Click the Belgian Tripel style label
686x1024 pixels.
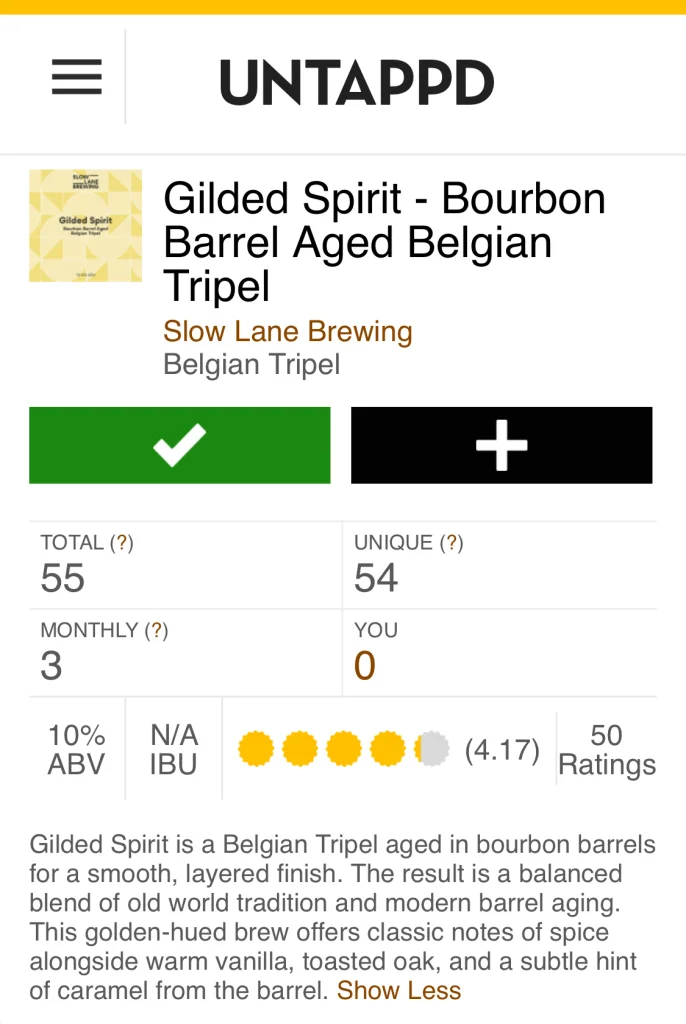coord(252,365)
